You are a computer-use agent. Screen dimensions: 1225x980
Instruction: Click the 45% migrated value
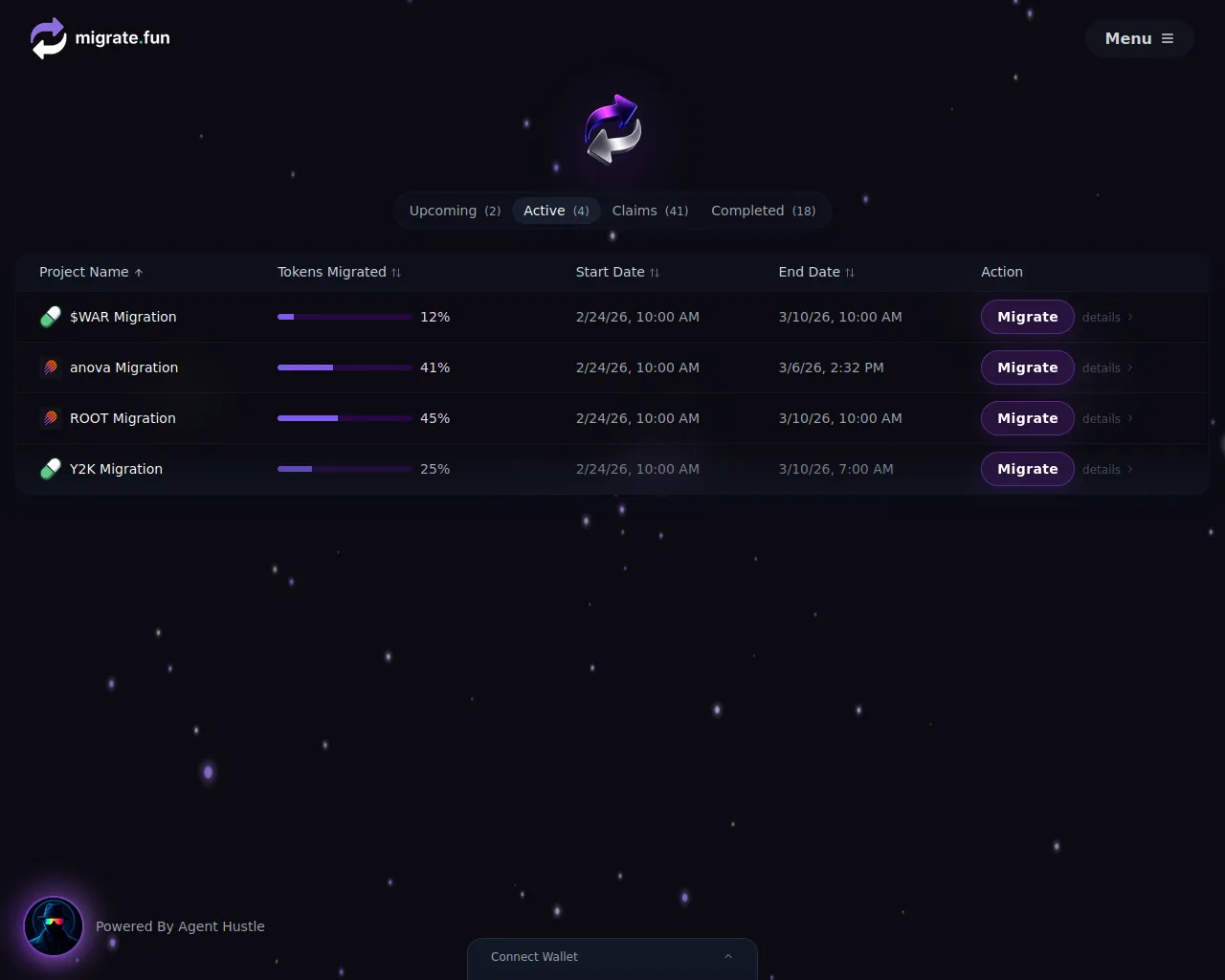pyautogui.click(x=434, y=418)
